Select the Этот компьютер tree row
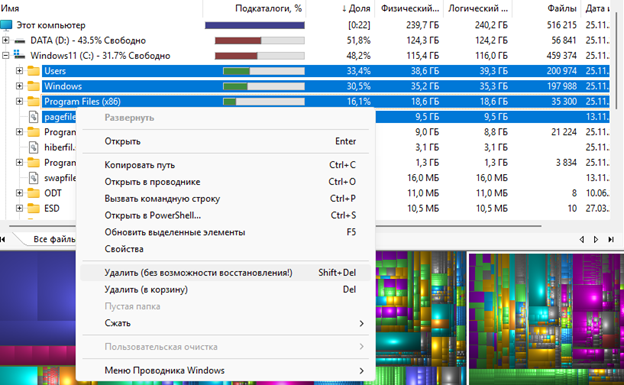The width and height of the screenshot is (624, 385). pos(305,25)
